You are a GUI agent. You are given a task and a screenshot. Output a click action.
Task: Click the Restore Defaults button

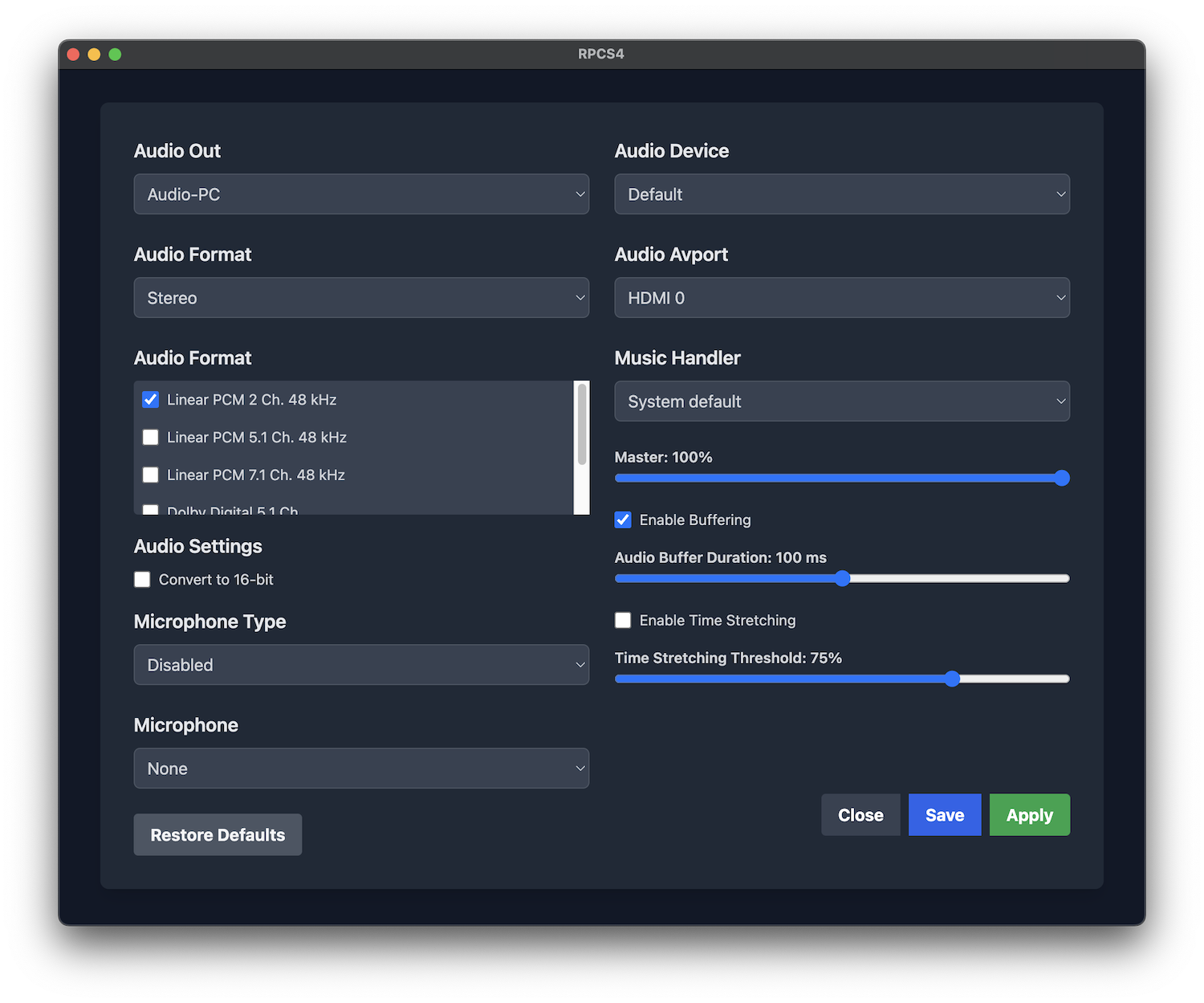pyautogui.click(x=218, y=834)
